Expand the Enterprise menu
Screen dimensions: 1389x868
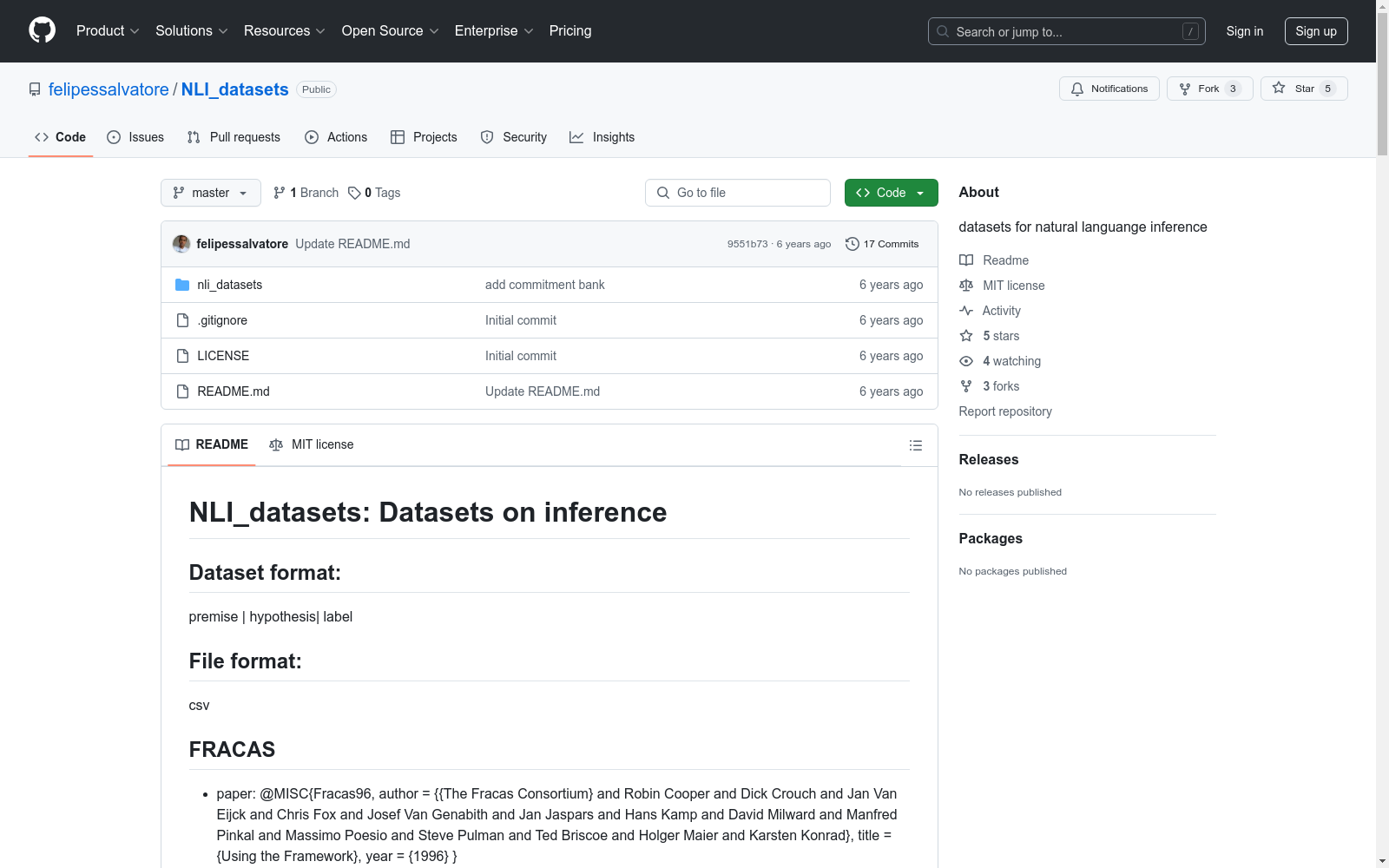tap(494, 31)
